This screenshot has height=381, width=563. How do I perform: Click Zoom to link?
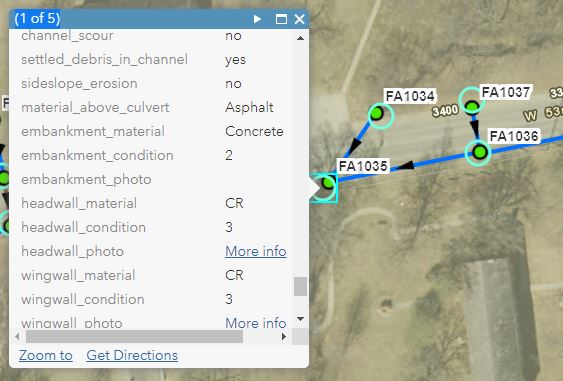(46, 355)
